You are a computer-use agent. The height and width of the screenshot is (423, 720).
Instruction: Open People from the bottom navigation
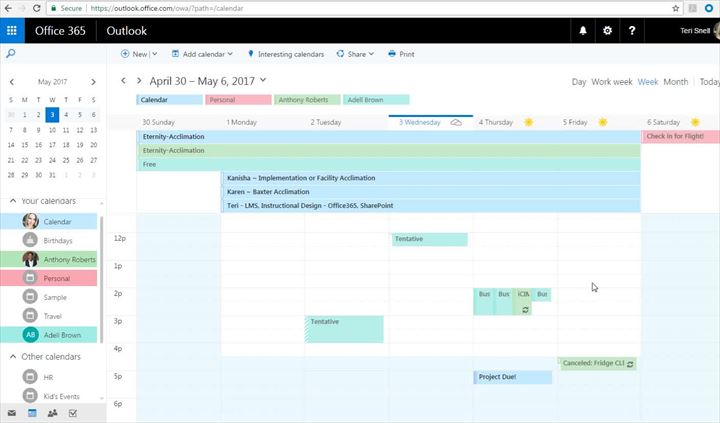(x=52, y=413)
